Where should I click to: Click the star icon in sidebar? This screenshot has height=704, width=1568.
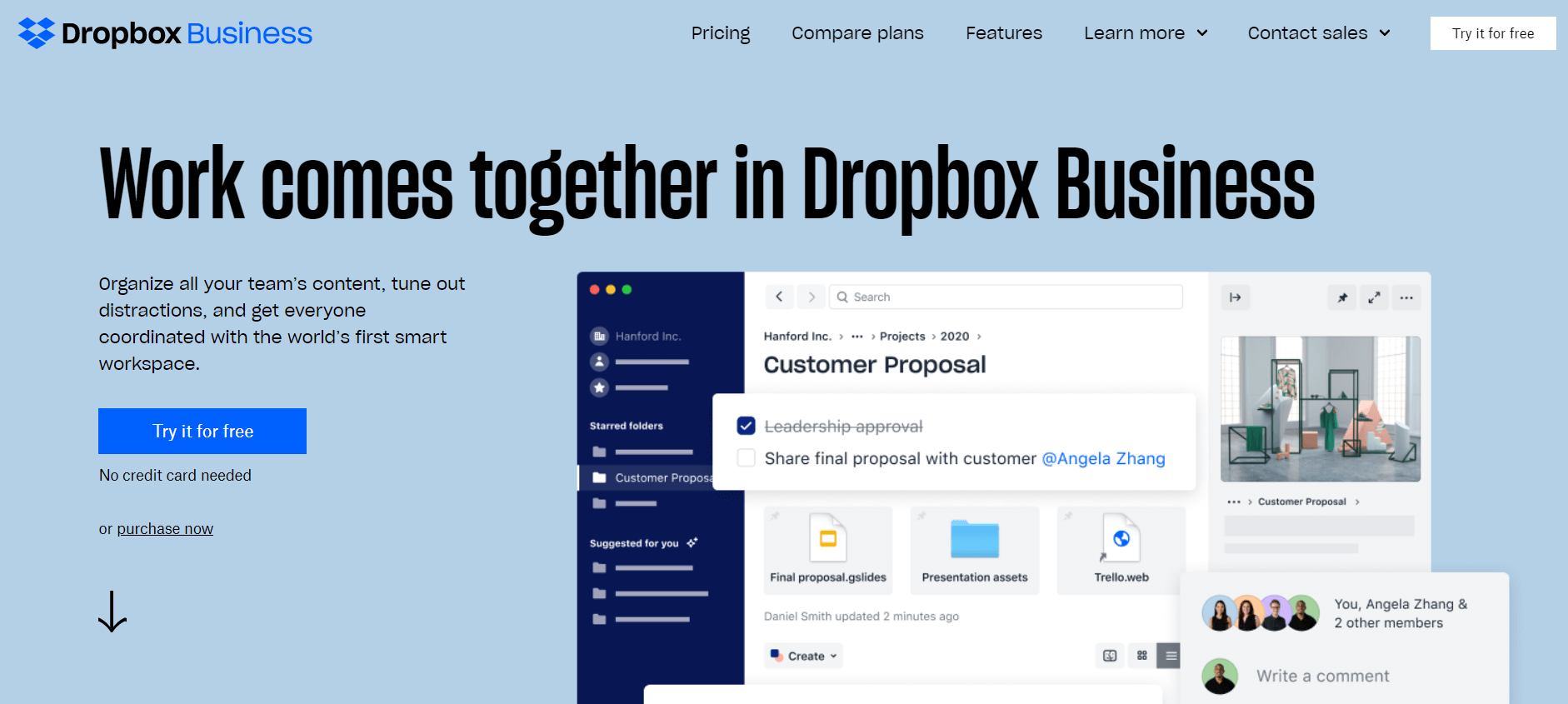[x=599, y=387]
